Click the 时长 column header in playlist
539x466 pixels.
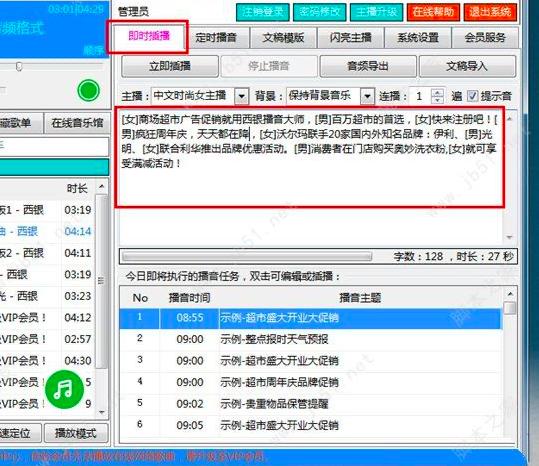pos(77,188)
